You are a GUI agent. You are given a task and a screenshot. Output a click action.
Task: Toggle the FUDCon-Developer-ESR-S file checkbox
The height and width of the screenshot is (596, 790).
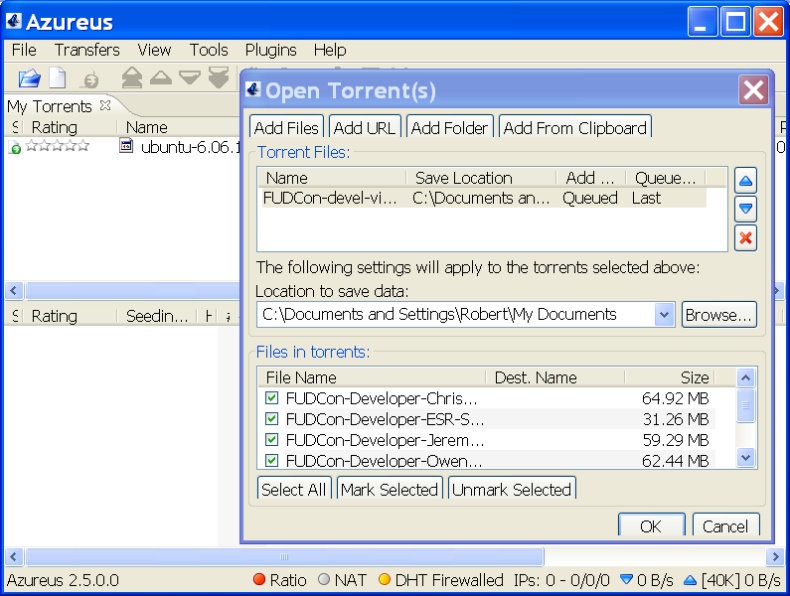click(272, 419)
